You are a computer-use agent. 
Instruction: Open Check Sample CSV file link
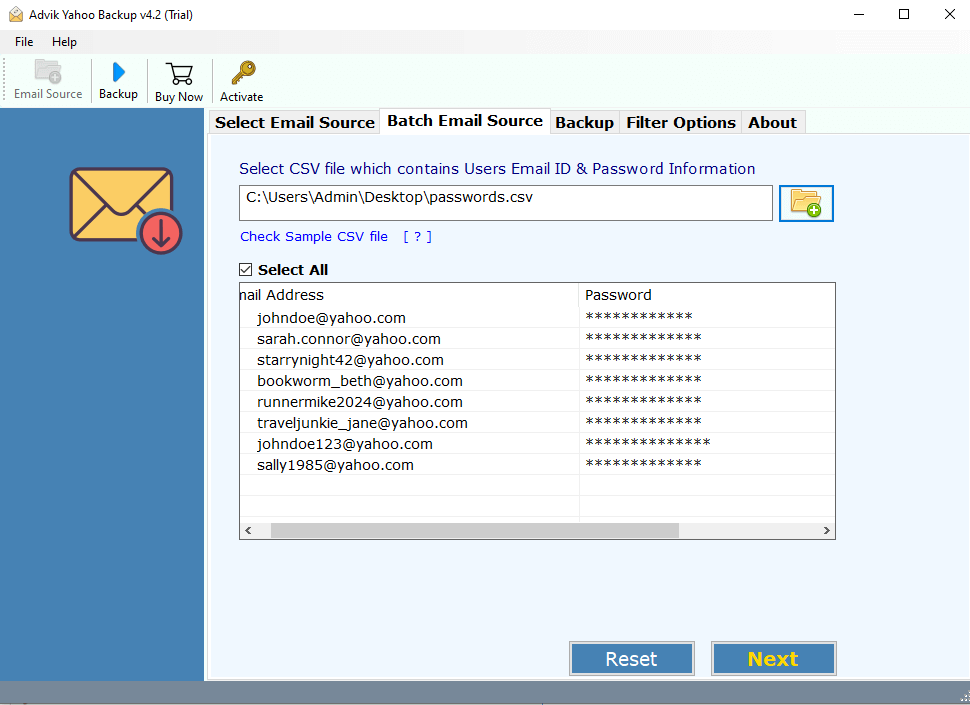(x=314, y=236)
